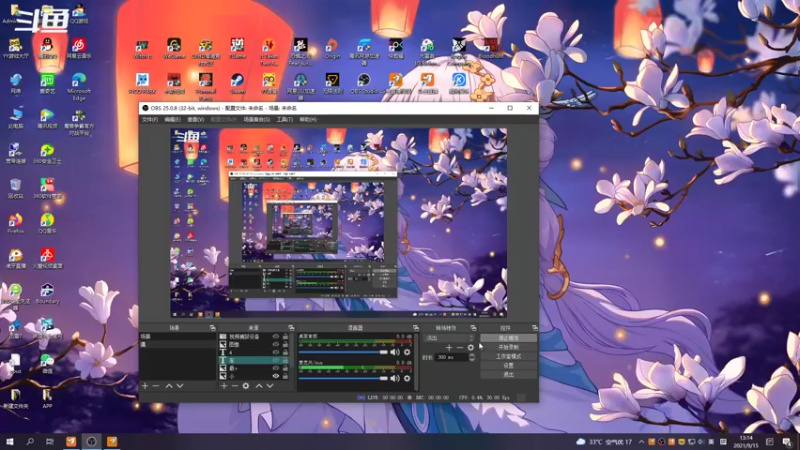This screenshot has width=800, height=450.
Task: Toggle visibility of 视频捕获设备 source
Action: click(x=276, y=337)
